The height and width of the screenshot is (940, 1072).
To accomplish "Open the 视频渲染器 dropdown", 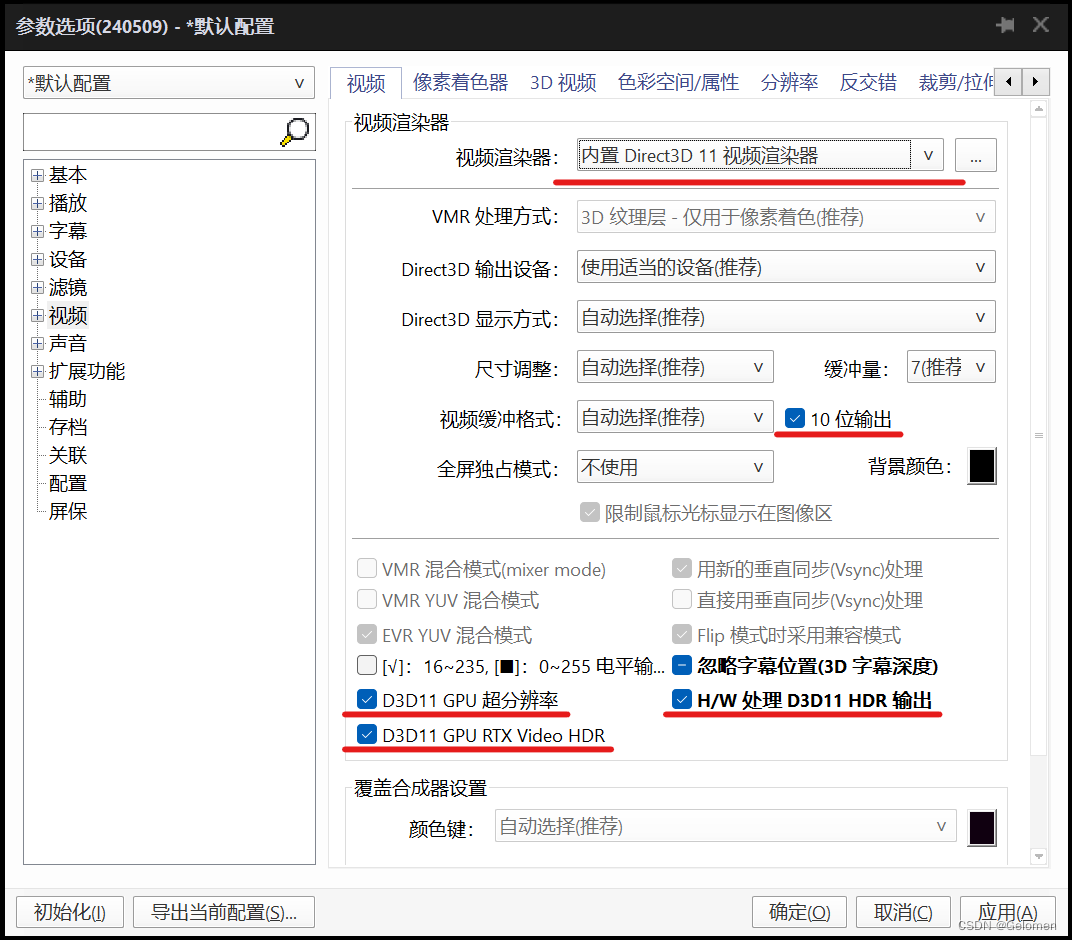I will coord(927,155).
